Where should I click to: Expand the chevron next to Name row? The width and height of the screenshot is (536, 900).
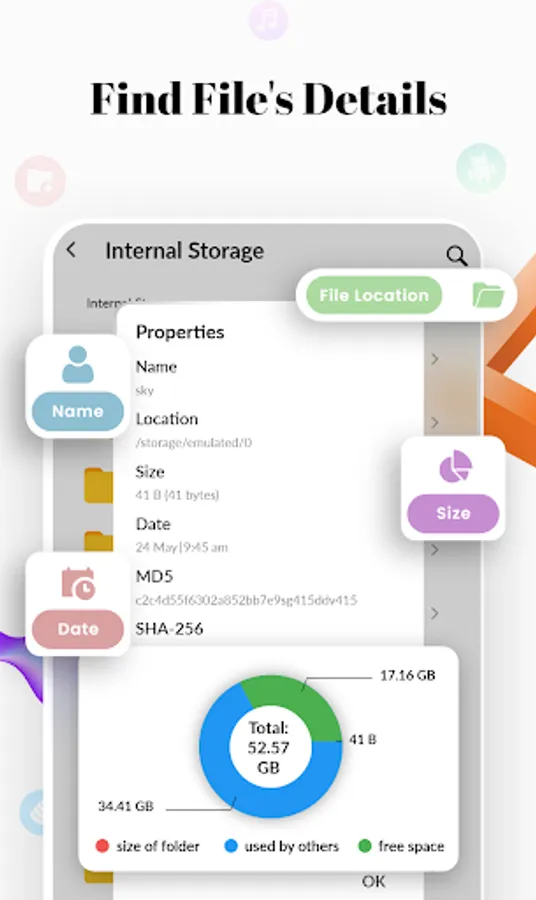tap(434, 359)
